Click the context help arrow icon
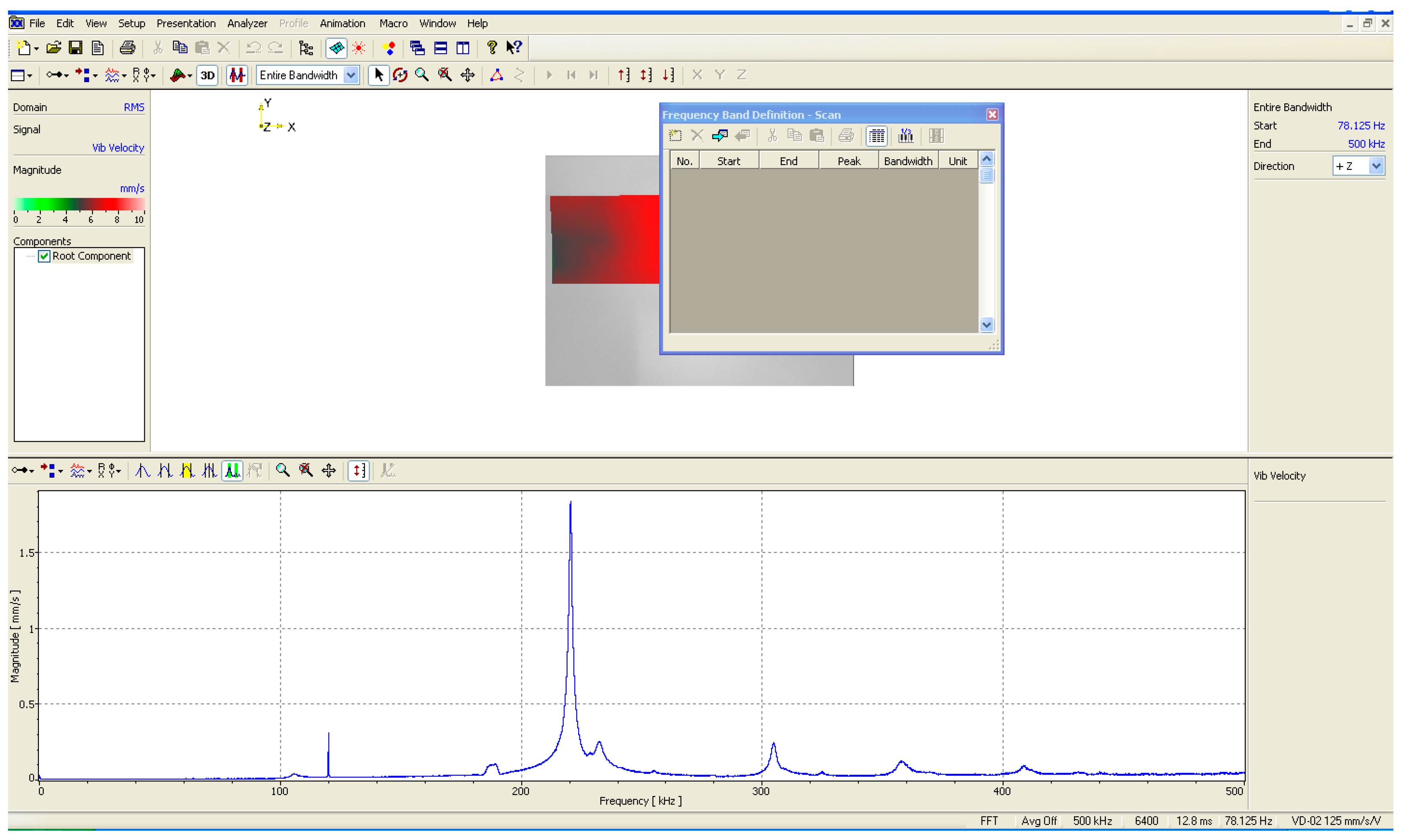The image size is (1401, 840). 514,48
